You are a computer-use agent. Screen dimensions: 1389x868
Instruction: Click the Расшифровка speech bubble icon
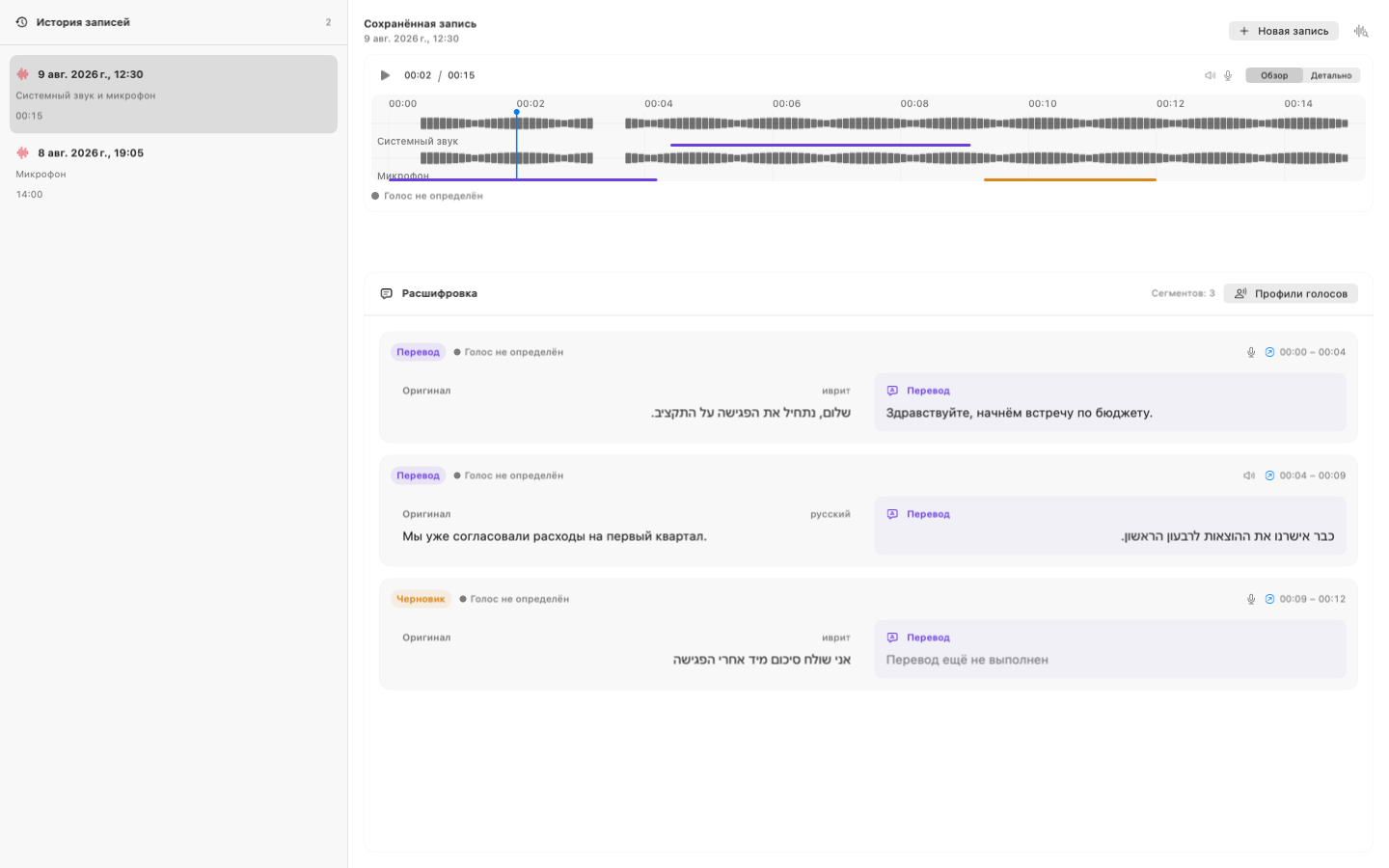[x=387, y=293]
